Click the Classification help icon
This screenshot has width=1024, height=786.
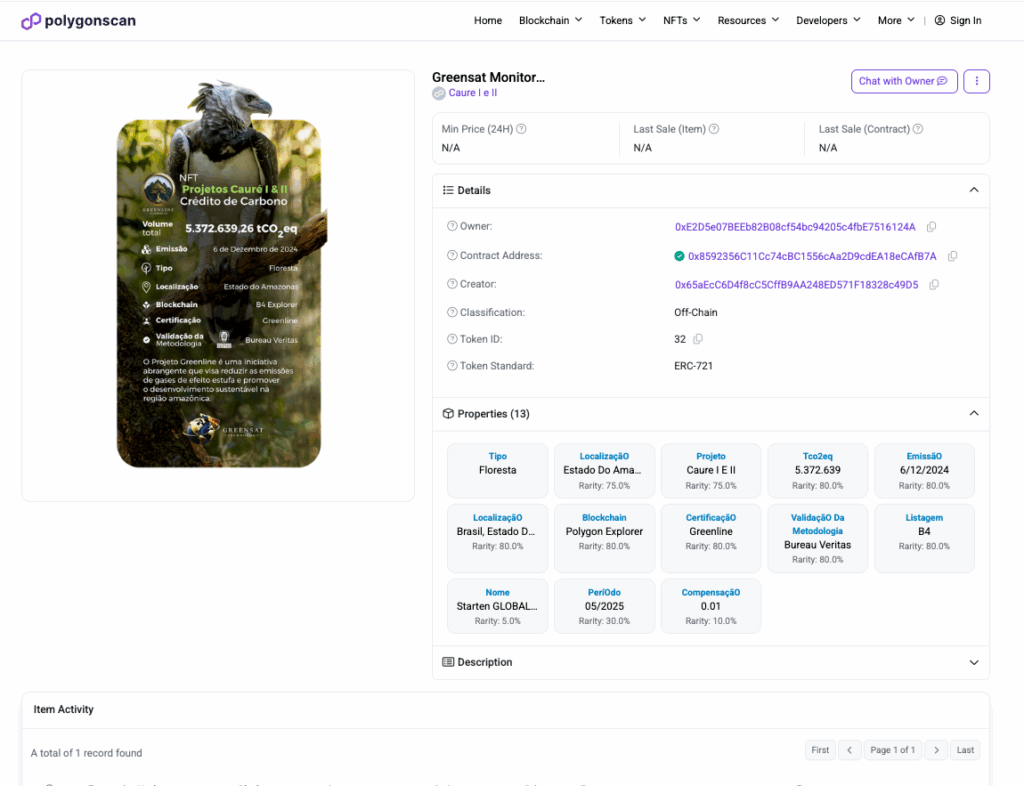click(x=452, y=313)
